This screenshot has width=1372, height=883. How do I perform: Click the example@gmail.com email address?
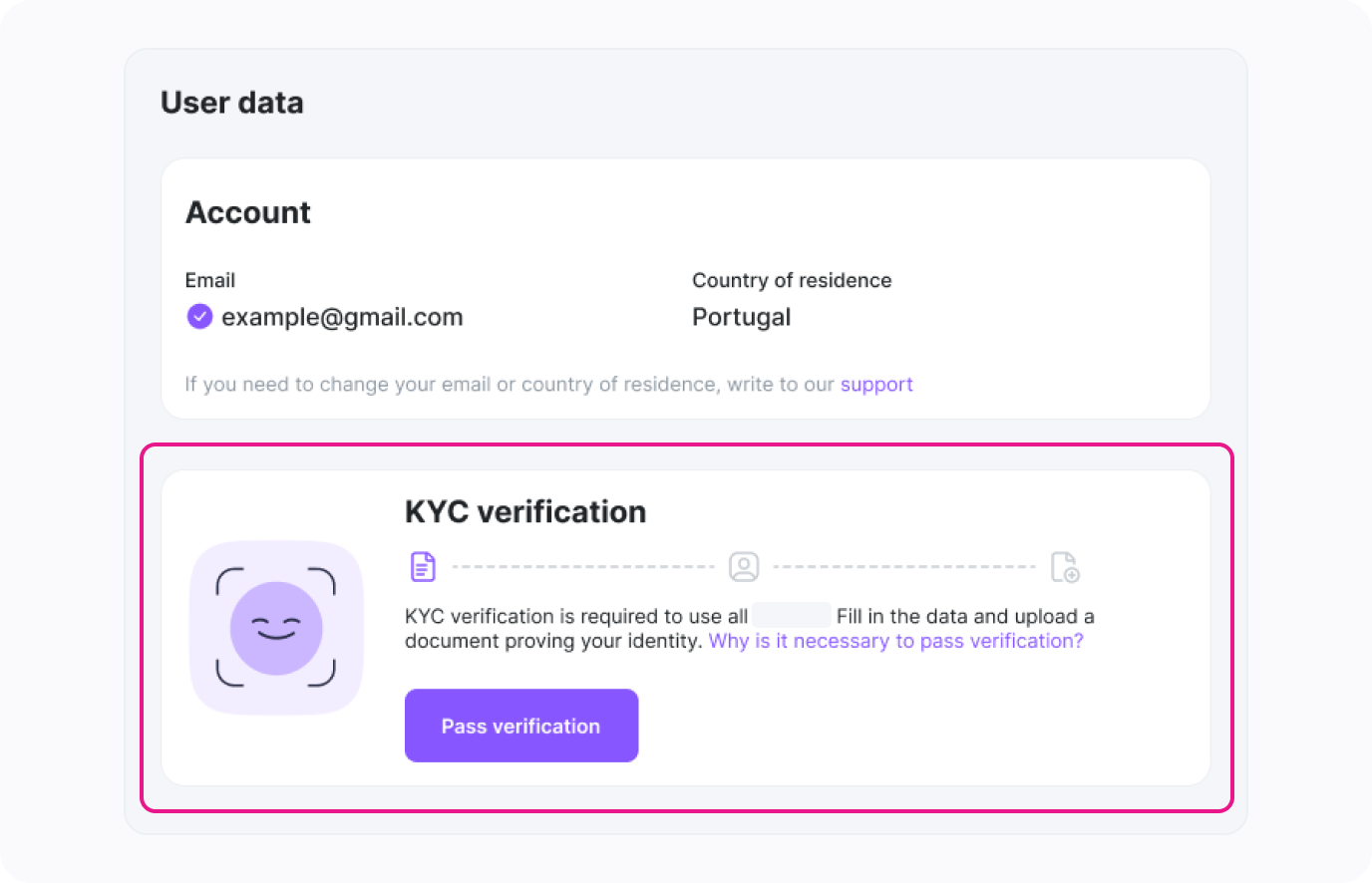click(342, 317)
